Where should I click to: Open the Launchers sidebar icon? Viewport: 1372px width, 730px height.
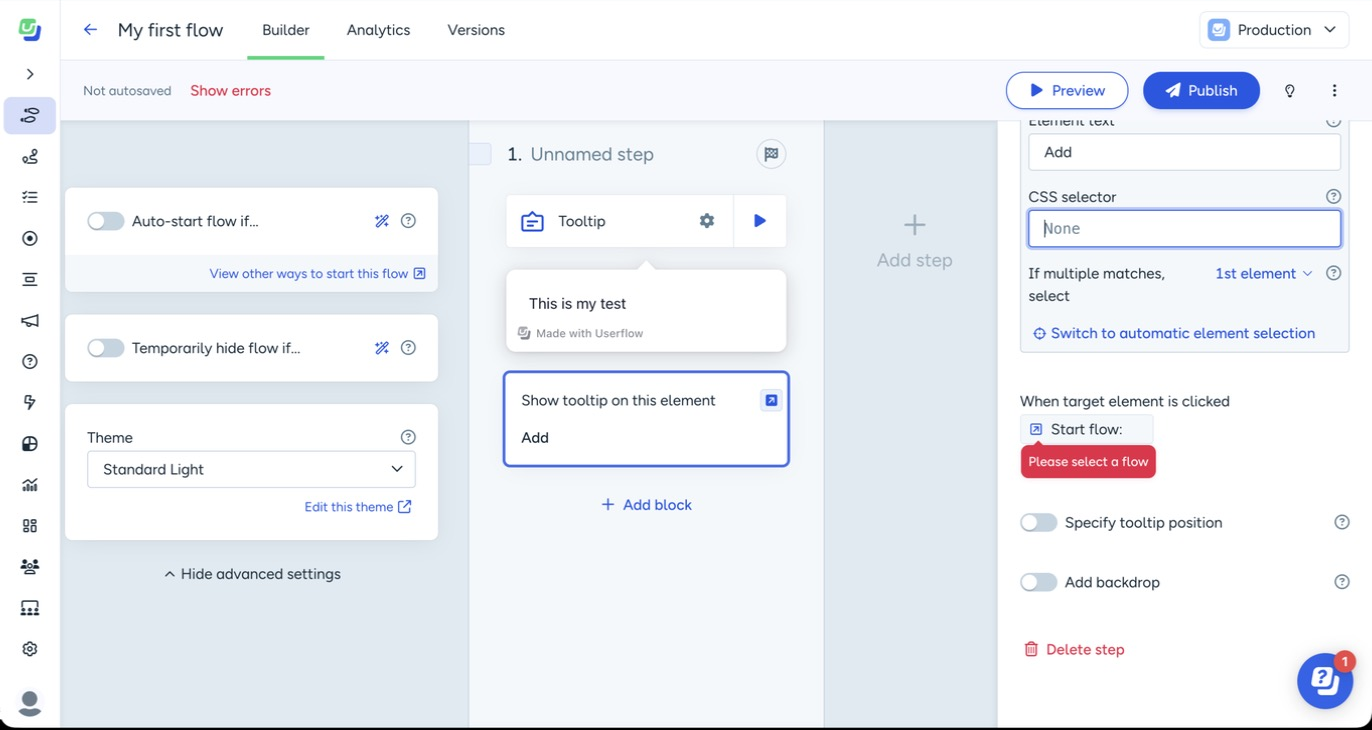30,239
